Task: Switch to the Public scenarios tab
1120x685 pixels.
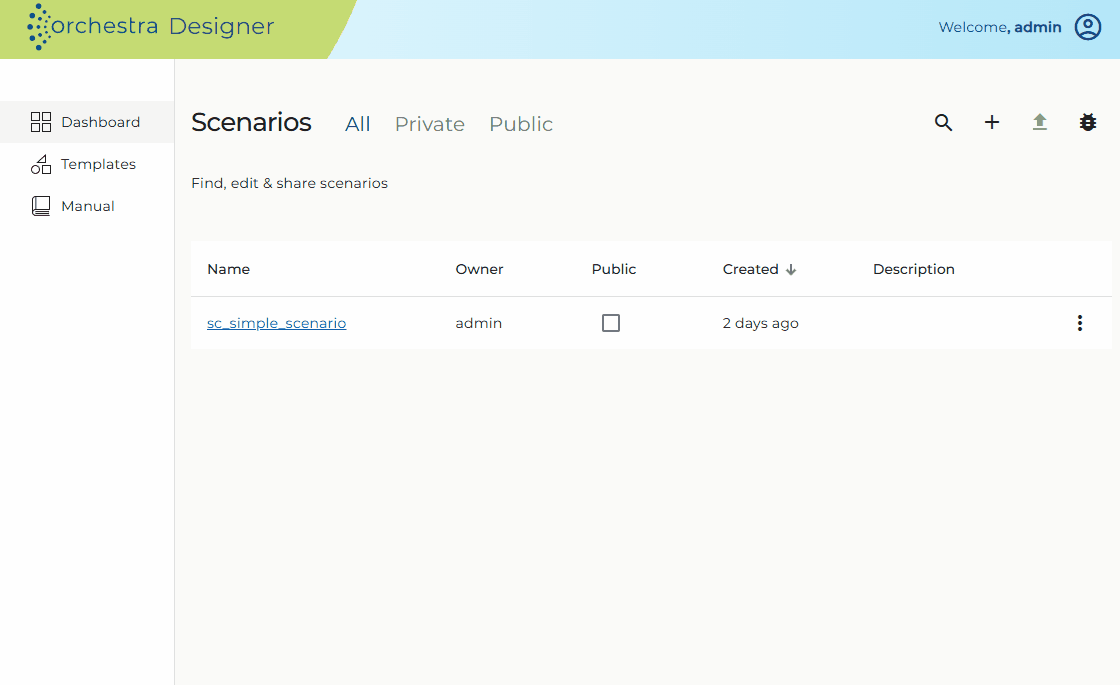Action: [x=521, y=124]
